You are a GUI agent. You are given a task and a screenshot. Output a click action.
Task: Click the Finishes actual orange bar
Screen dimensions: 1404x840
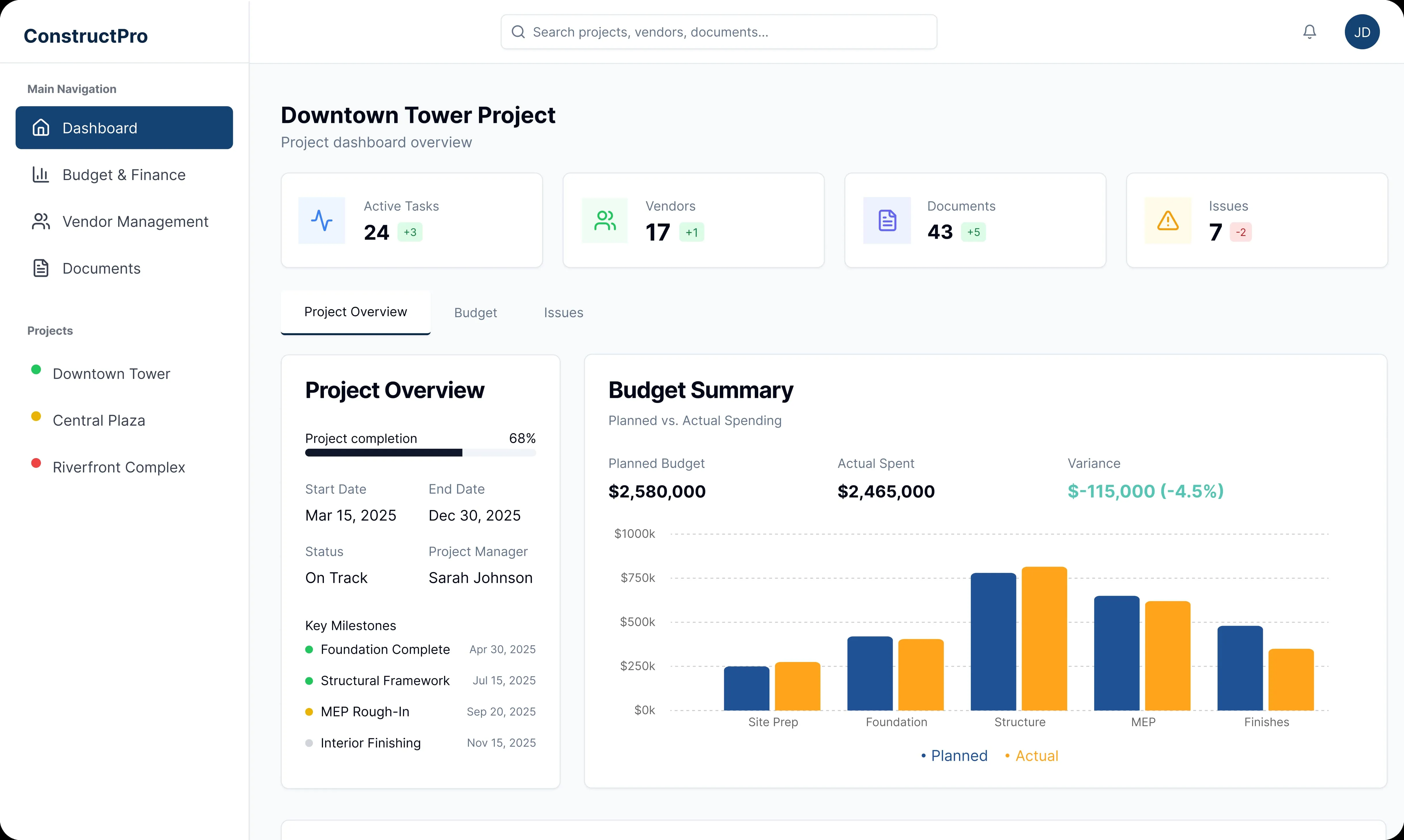click(x=1291, y=679)
